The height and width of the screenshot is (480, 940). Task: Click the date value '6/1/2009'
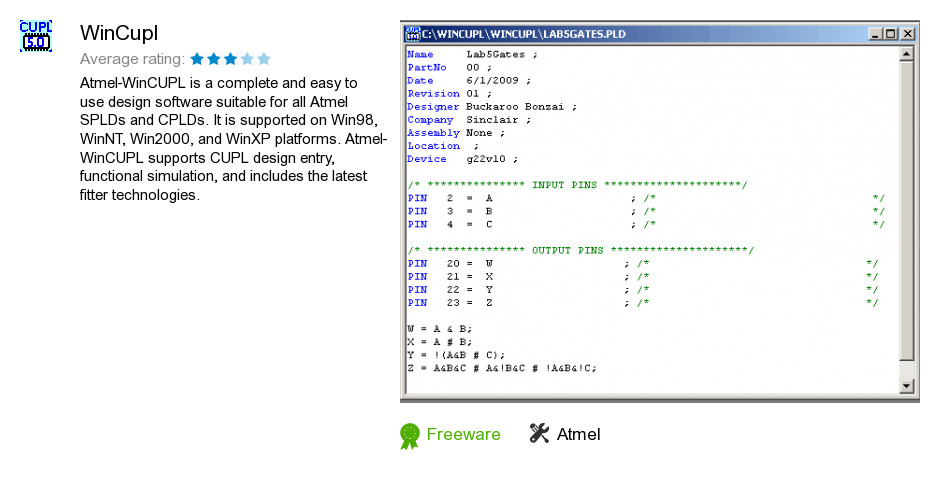(492, 81)
